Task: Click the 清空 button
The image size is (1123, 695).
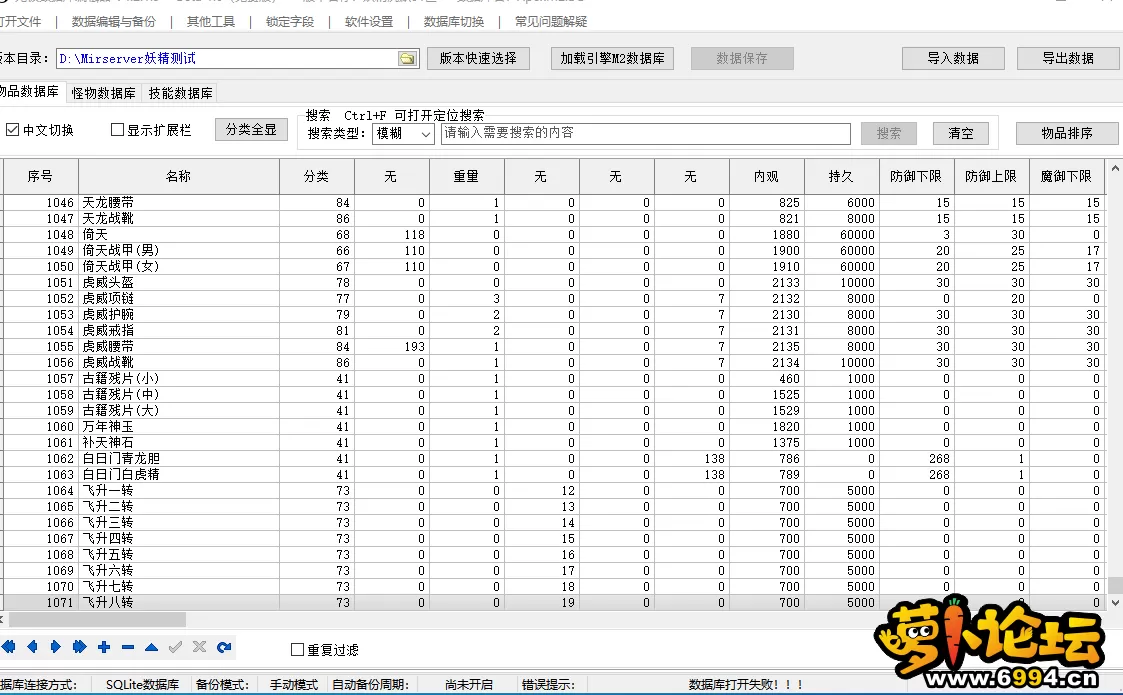Action: [960, 133]
